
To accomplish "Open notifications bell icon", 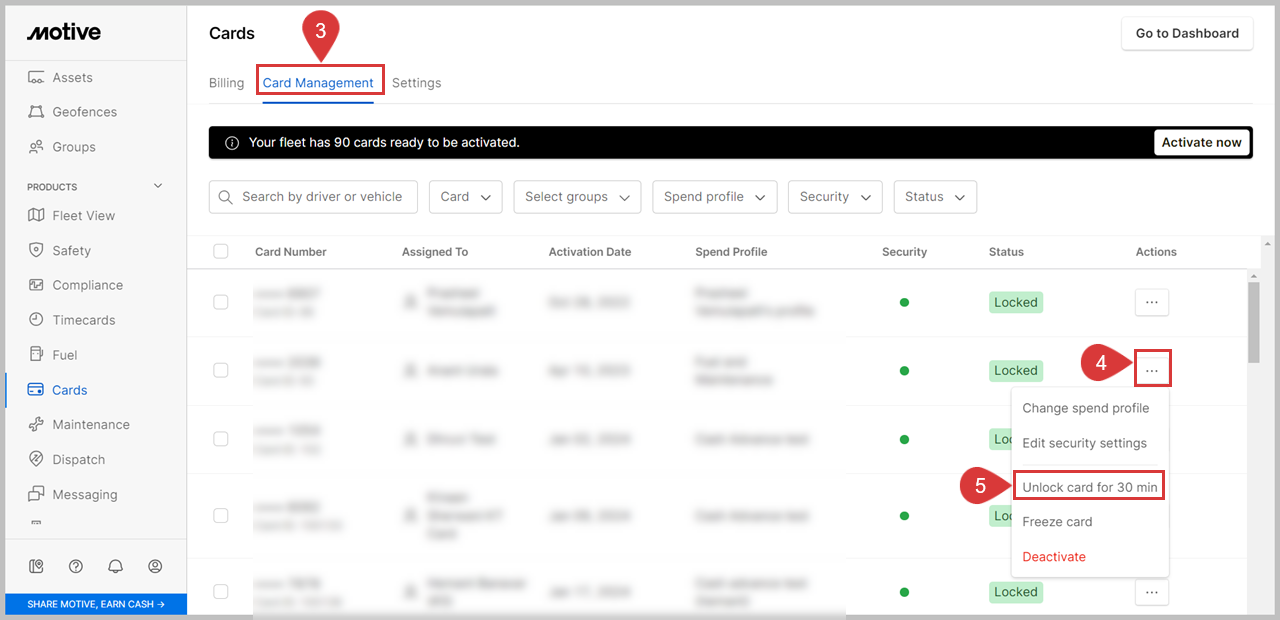I will pyautogui.click(x=116, y=566).
